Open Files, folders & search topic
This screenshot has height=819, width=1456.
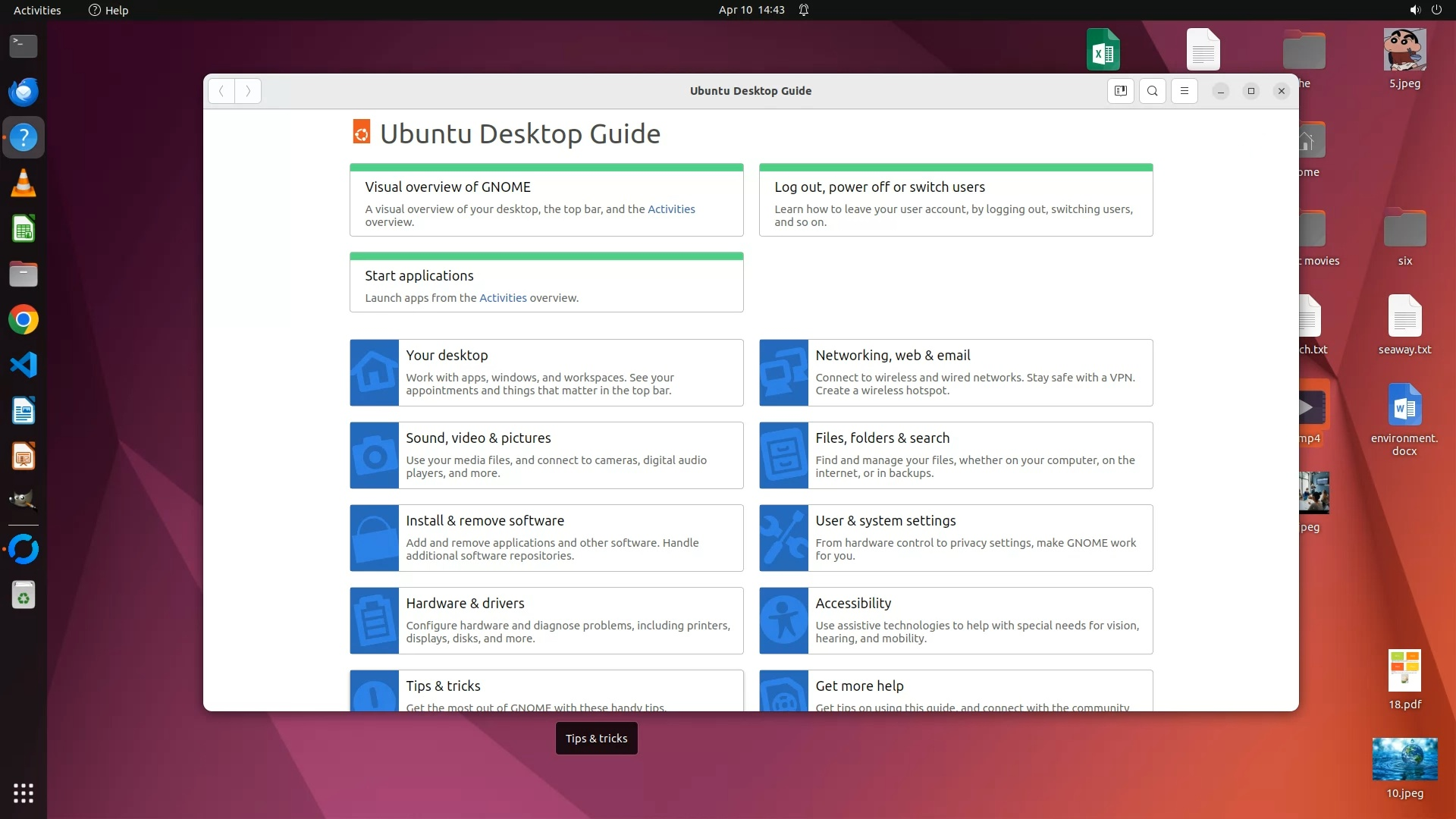tap(882, 438)
